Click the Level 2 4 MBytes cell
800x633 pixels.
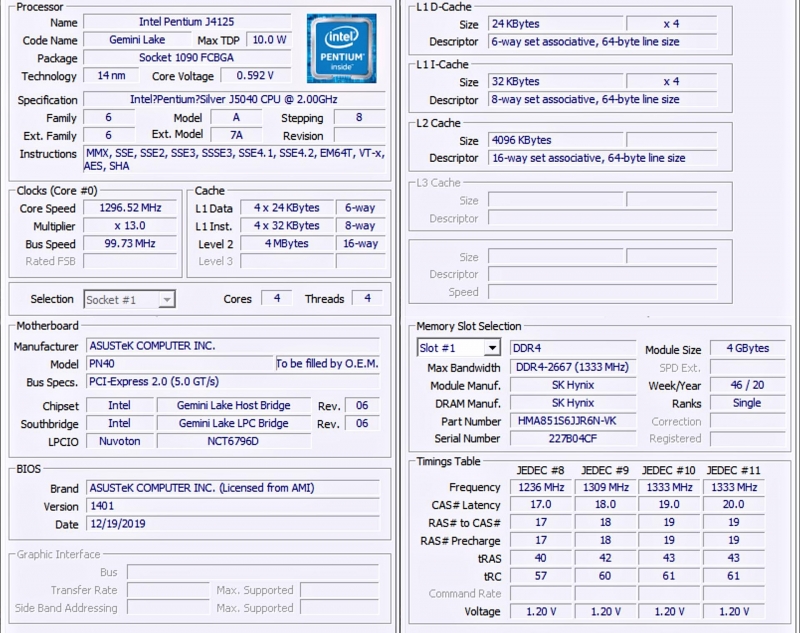(x=287, y=243)
